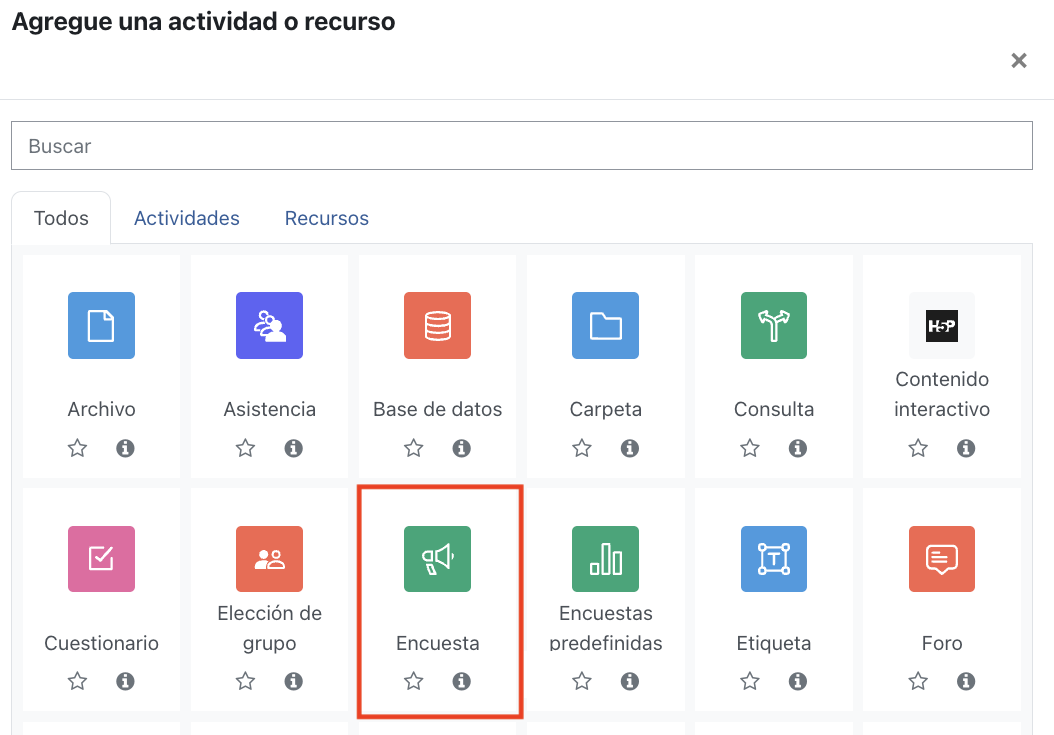The image size is (1054, 735).
Task: Open the Encuestas predefinidas bar chart icon
Action: coord(606,559)
